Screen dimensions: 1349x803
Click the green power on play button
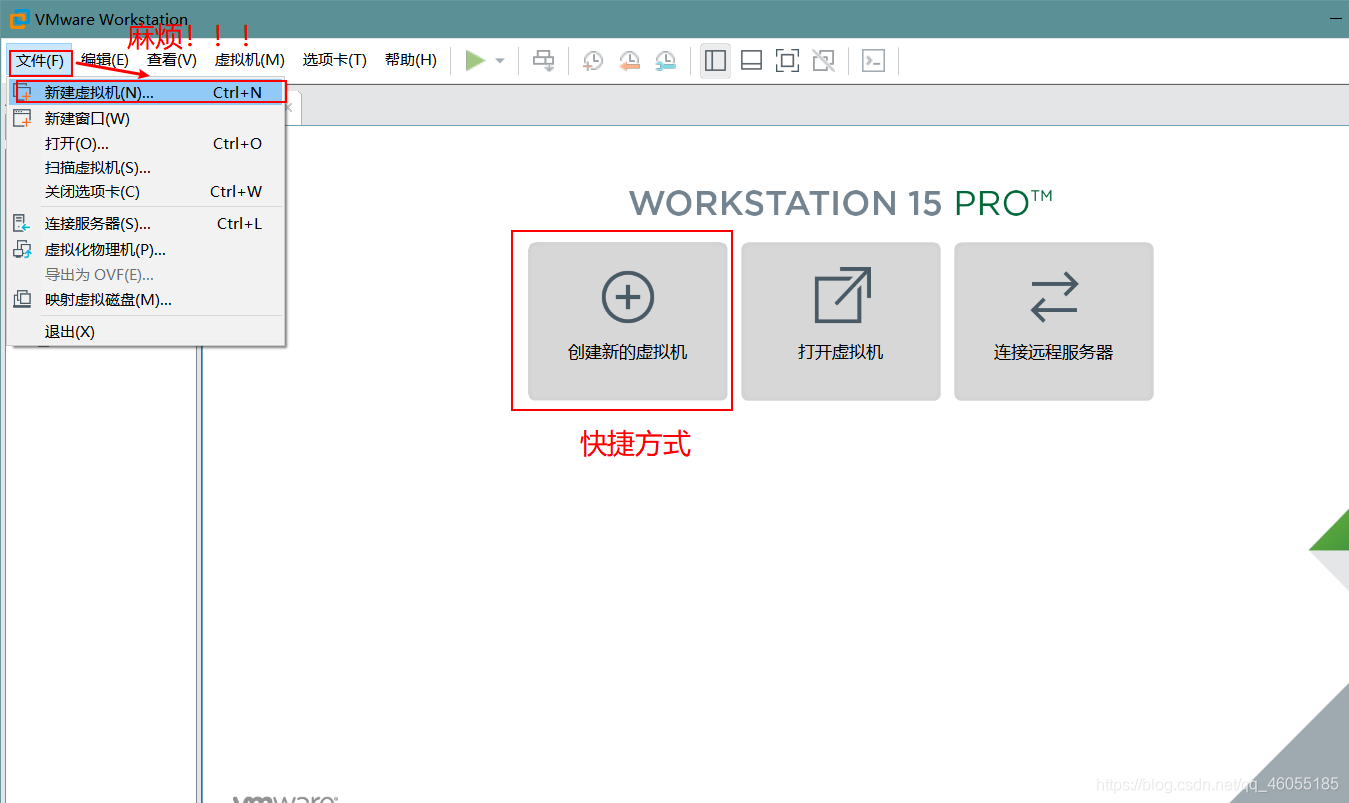pos(475,61)
